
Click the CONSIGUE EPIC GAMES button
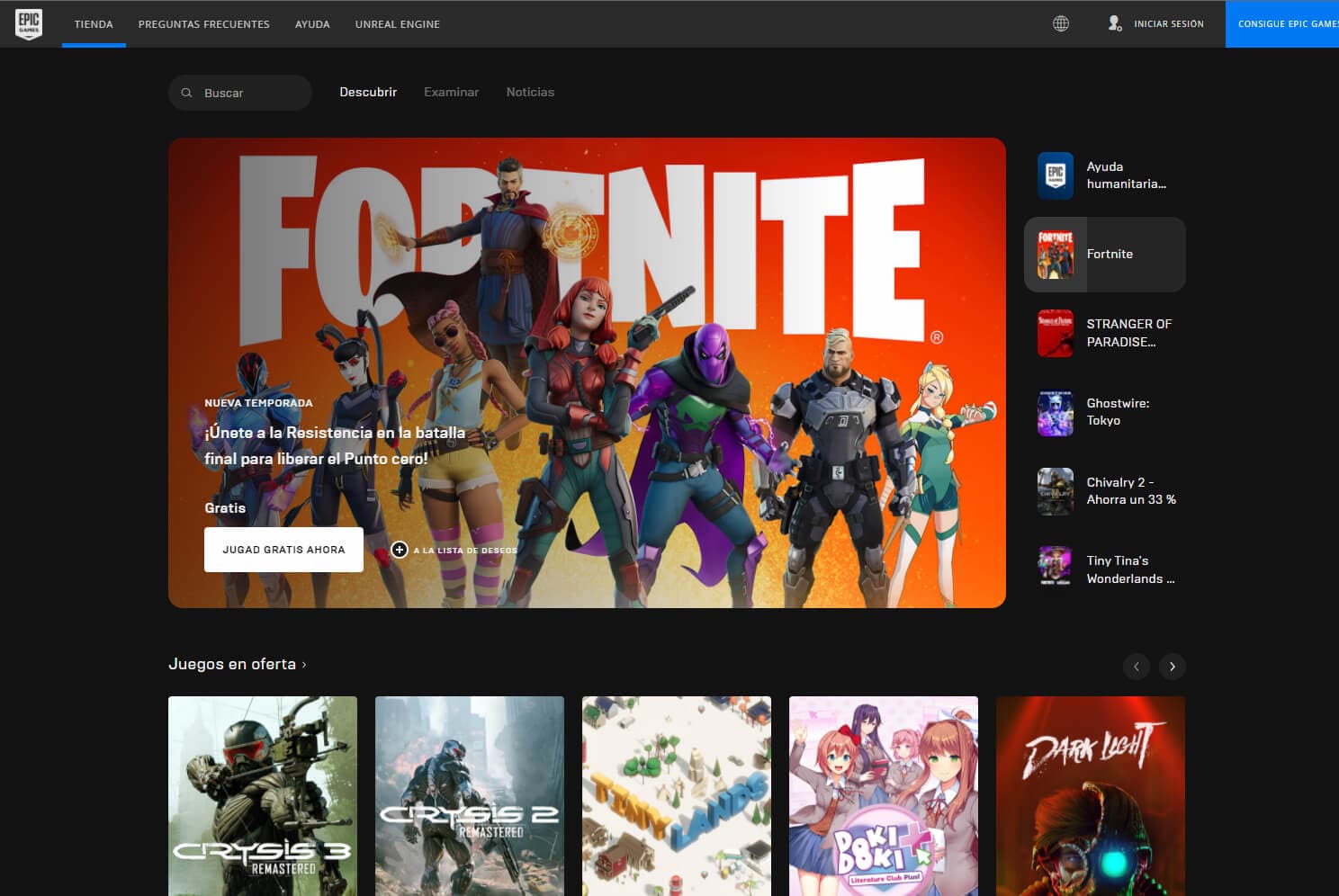pos(1287,23)
